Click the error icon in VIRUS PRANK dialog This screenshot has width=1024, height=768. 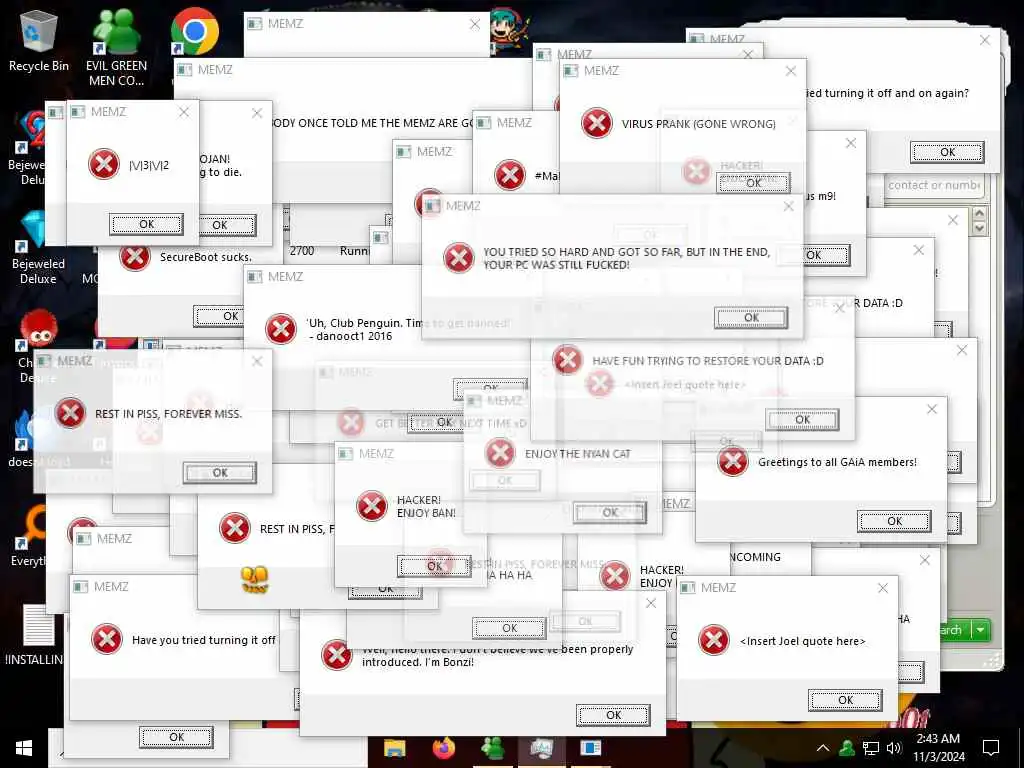point(597,123)
